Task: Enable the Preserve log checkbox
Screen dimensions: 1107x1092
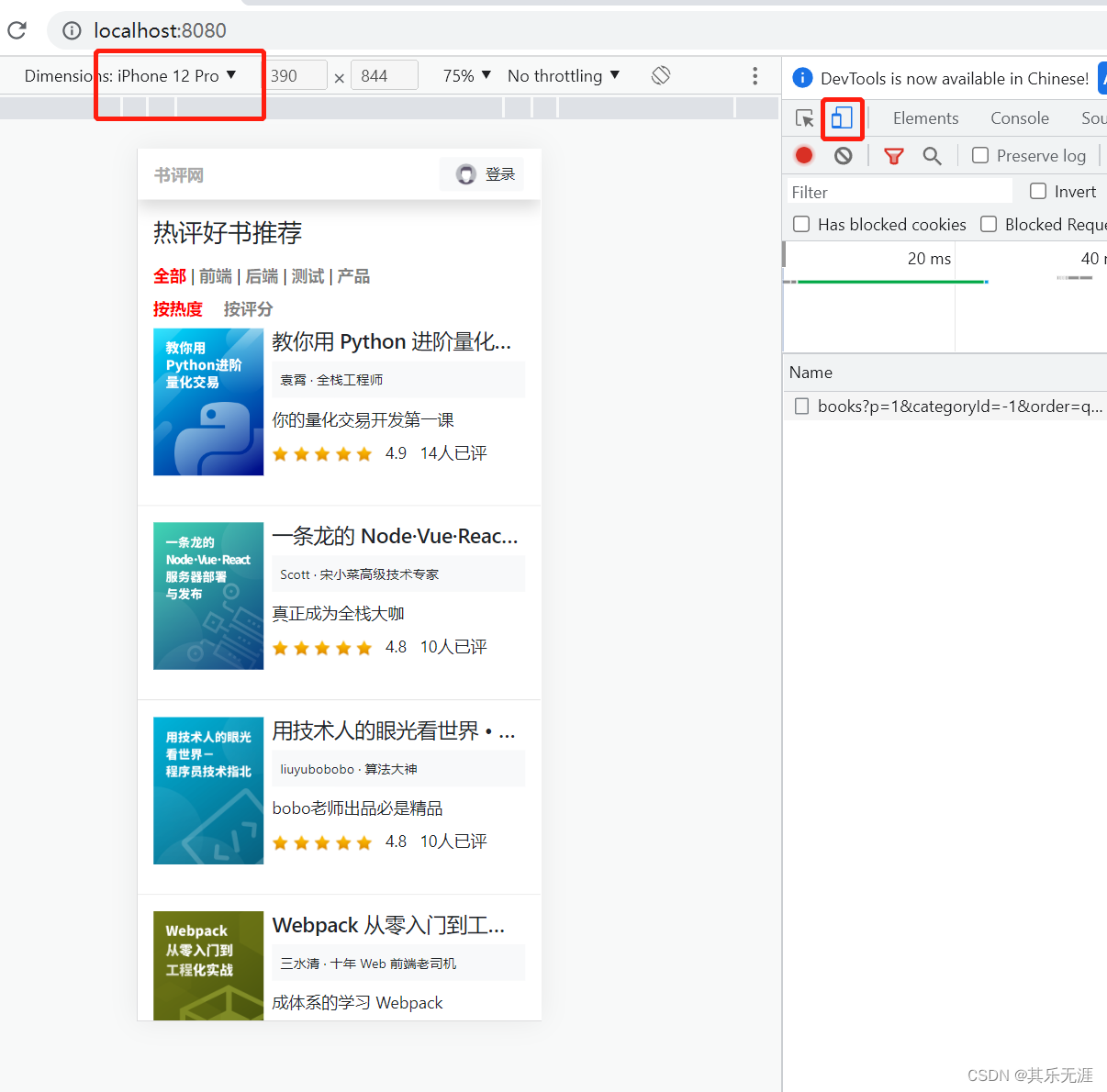Action: [x=979, y=155]
